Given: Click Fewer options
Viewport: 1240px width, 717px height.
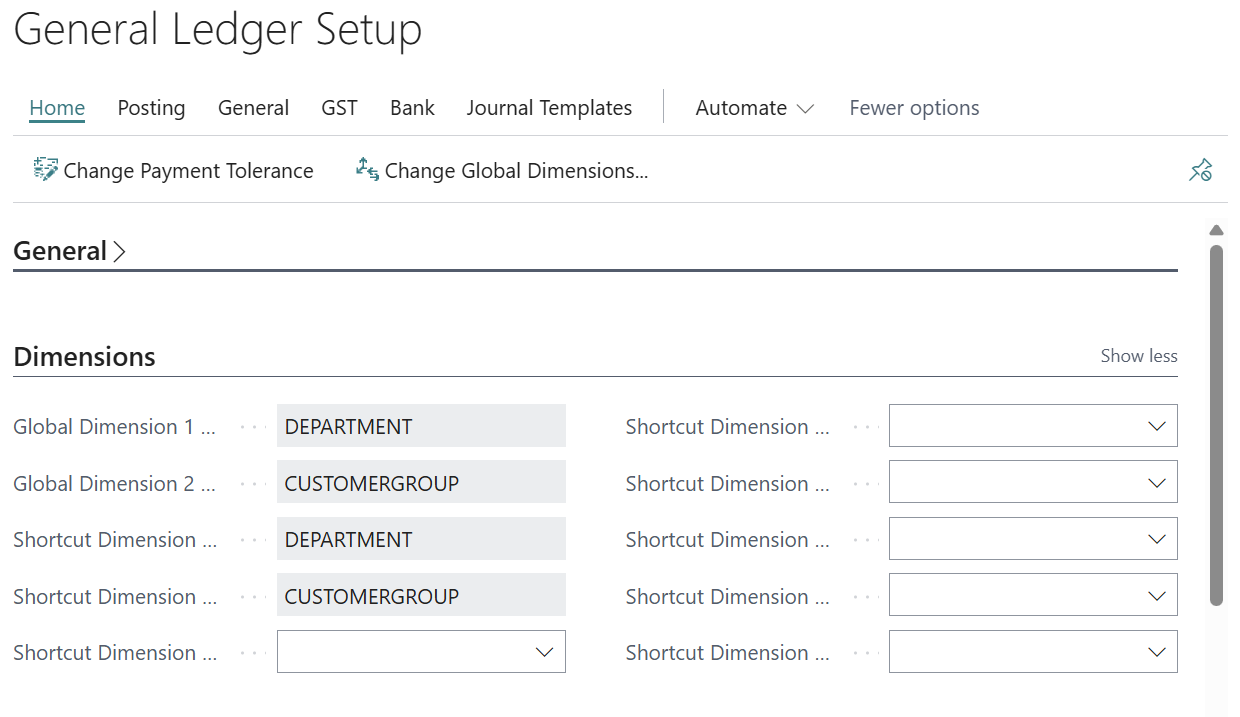Looking at the screenshot, I should (914, 108).
